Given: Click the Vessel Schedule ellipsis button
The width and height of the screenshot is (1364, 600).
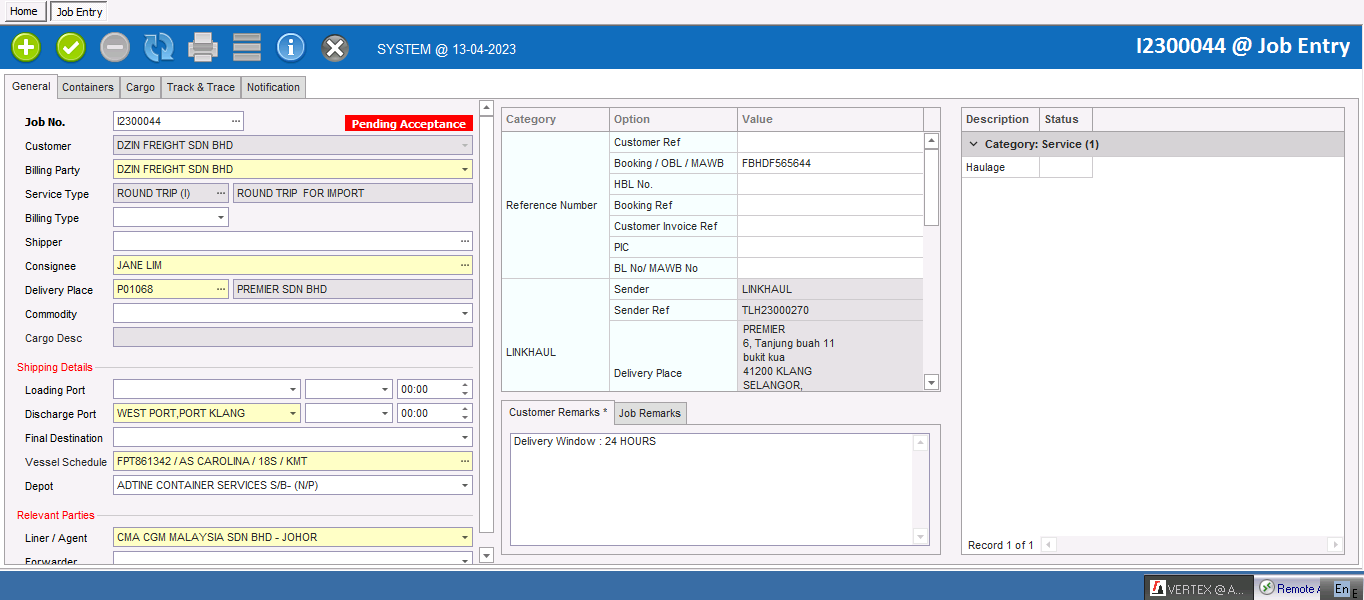Looking at the screenshot, I should (464, 462).
